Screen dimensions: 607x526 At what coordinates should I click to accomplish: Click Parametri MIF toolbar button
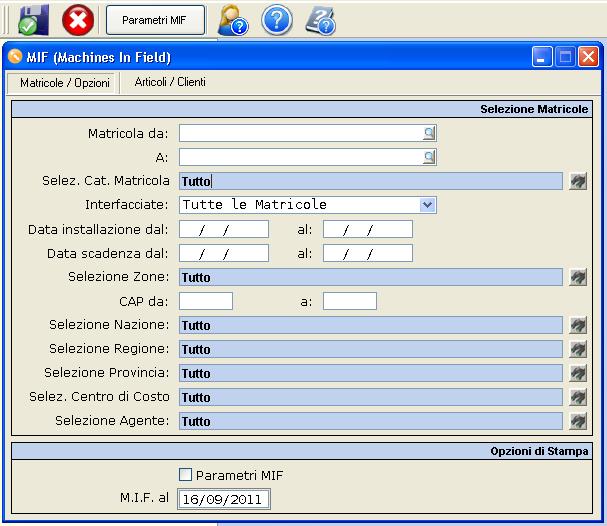[155, 20]
